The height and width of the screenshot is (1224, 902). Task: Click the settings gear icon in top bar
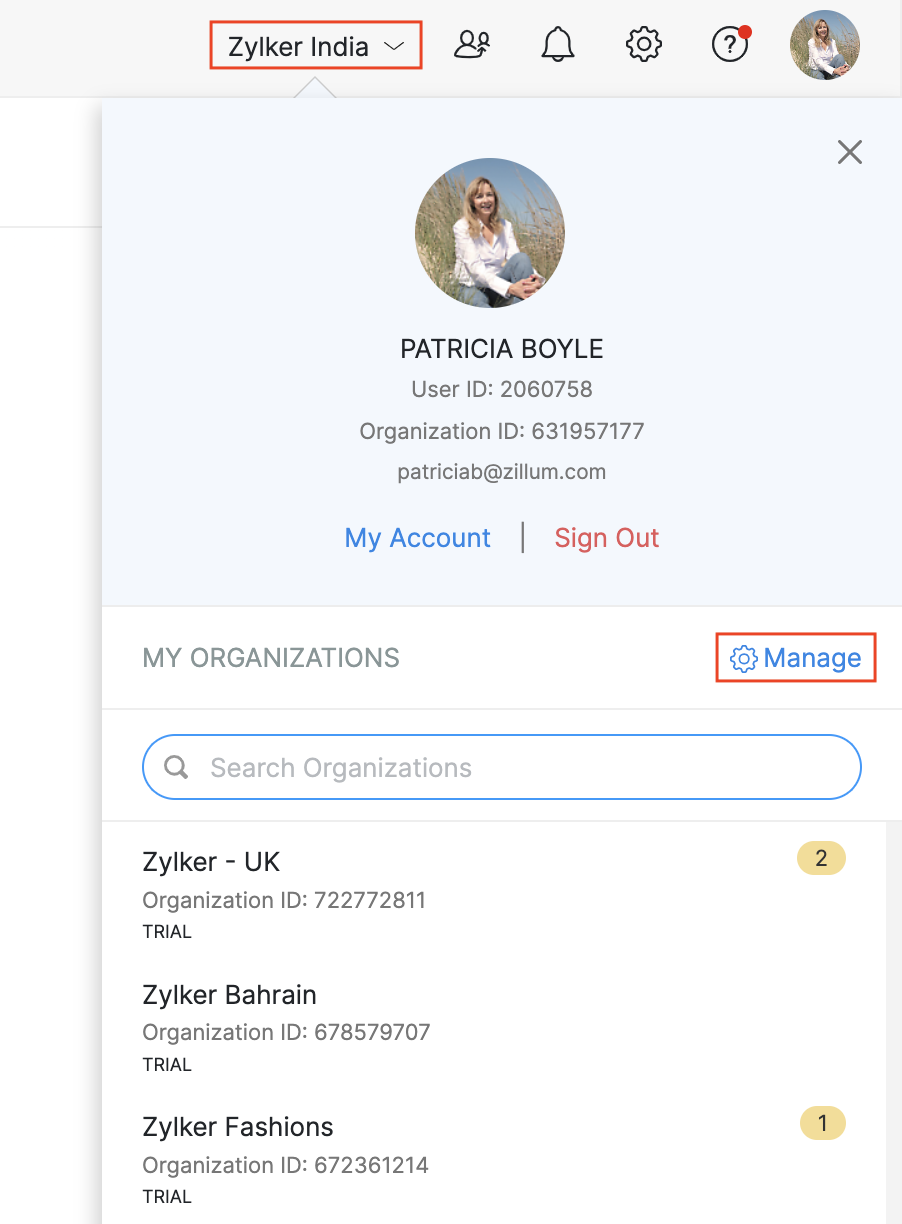coord(643,44)
